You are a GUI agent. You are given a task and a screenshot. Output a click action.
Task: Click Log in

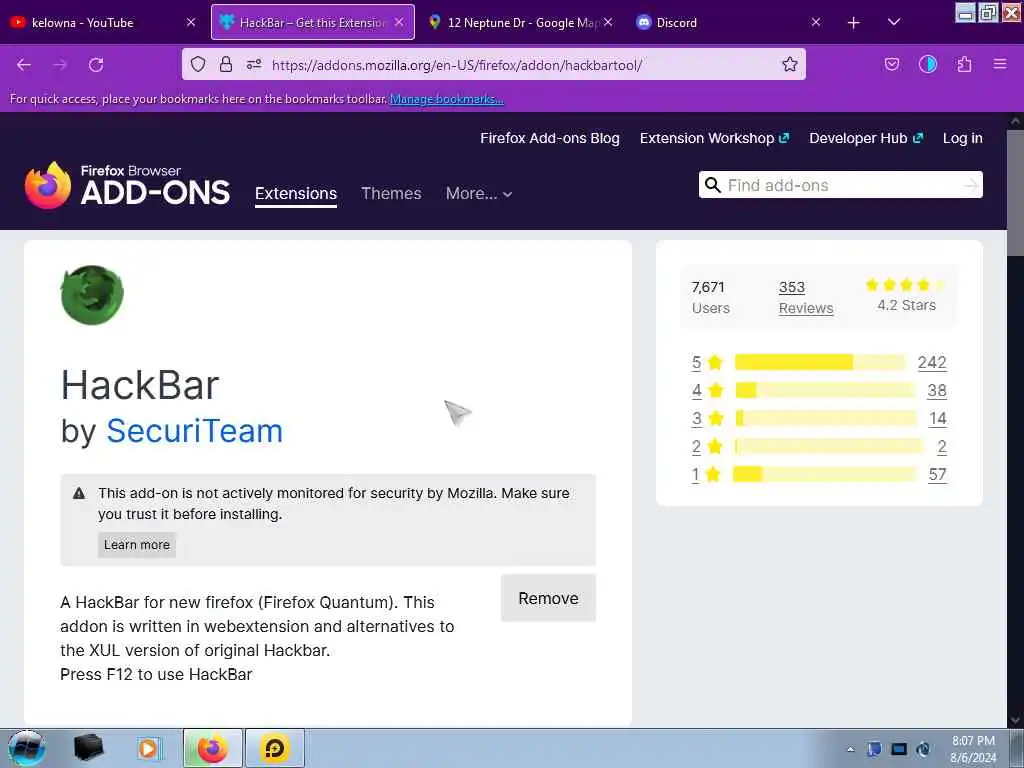(963, 138)
